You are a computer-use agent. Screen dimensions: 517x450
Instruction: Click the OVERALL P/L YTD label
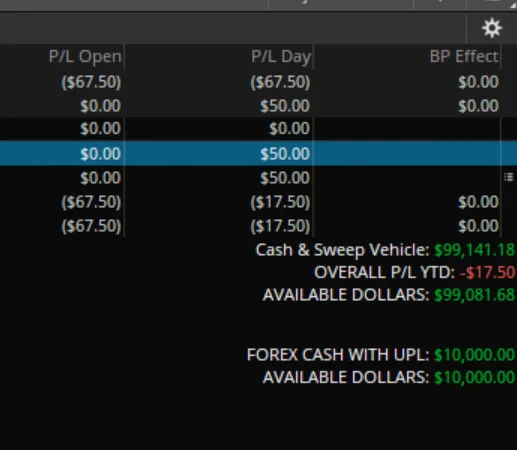(x=384, y=272)
